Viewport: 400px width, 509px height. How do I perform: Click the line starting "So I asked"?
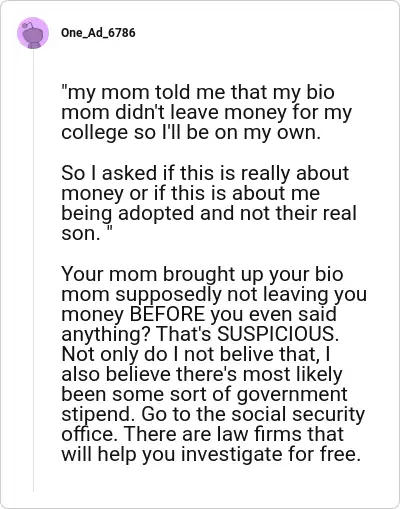(205, 173)
